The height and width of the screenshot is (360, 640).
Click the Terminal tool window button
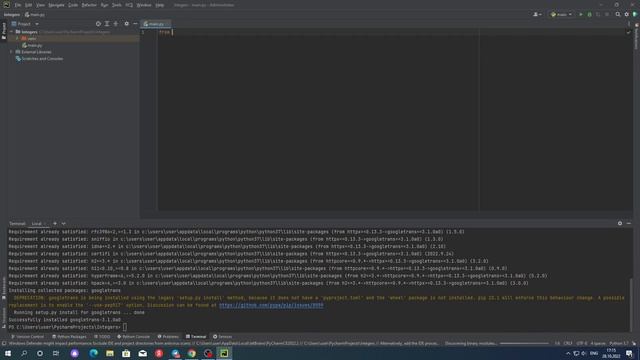click(x=196, y=337)
